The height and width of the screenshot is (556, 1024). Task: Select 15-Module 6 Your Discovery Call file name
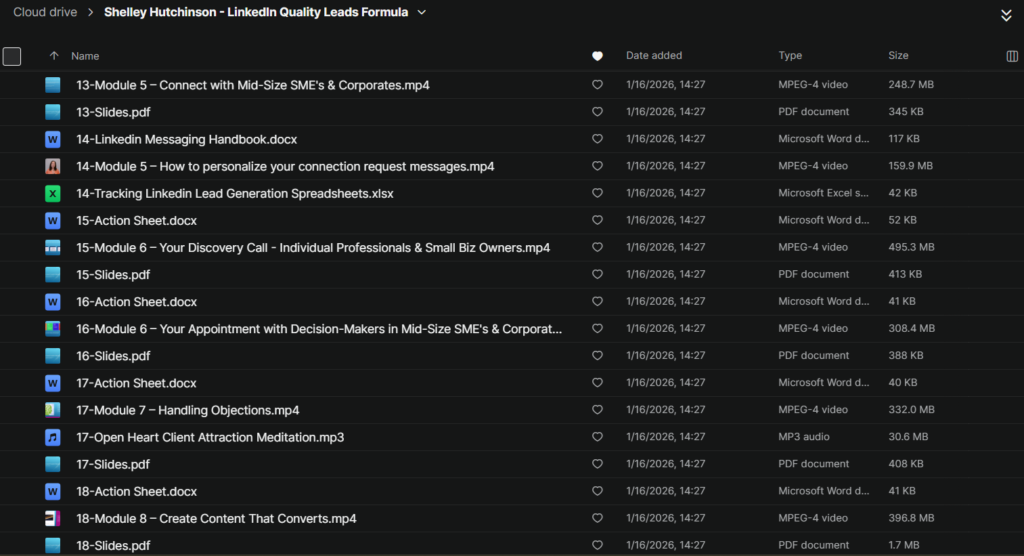tap(313, 248)
